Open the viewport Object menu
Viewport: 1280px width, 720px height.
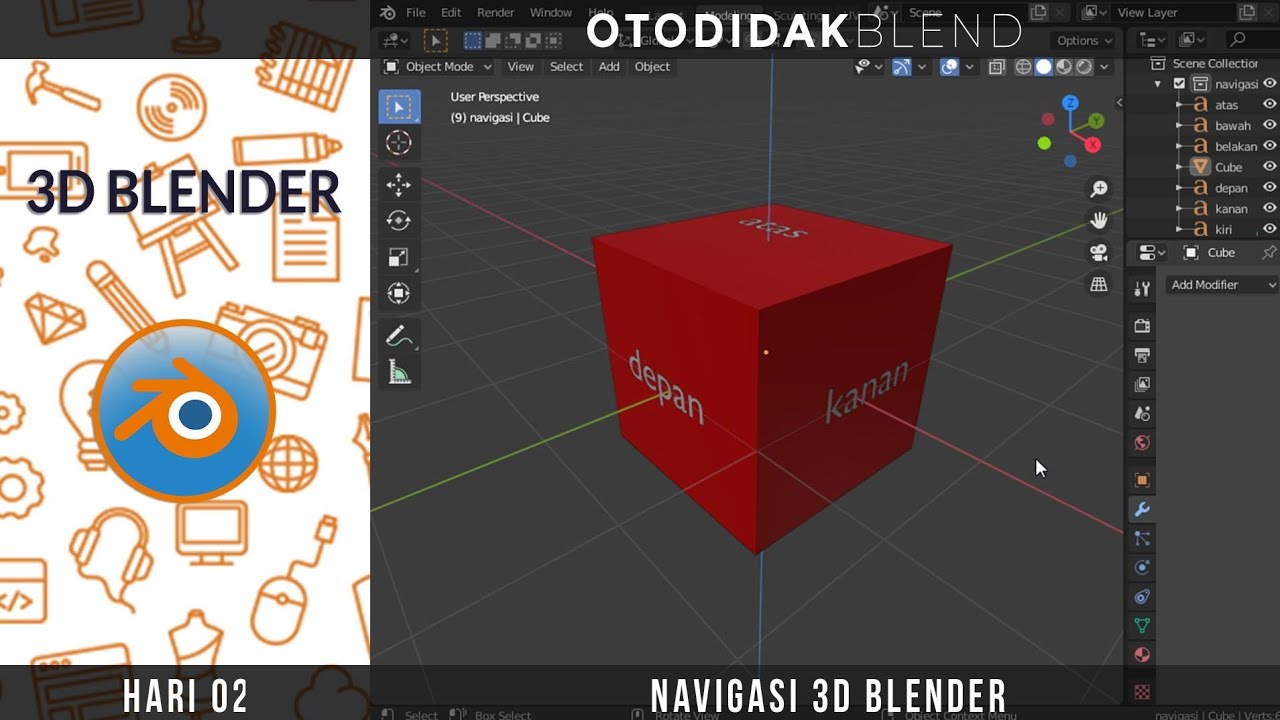[652, 67]
